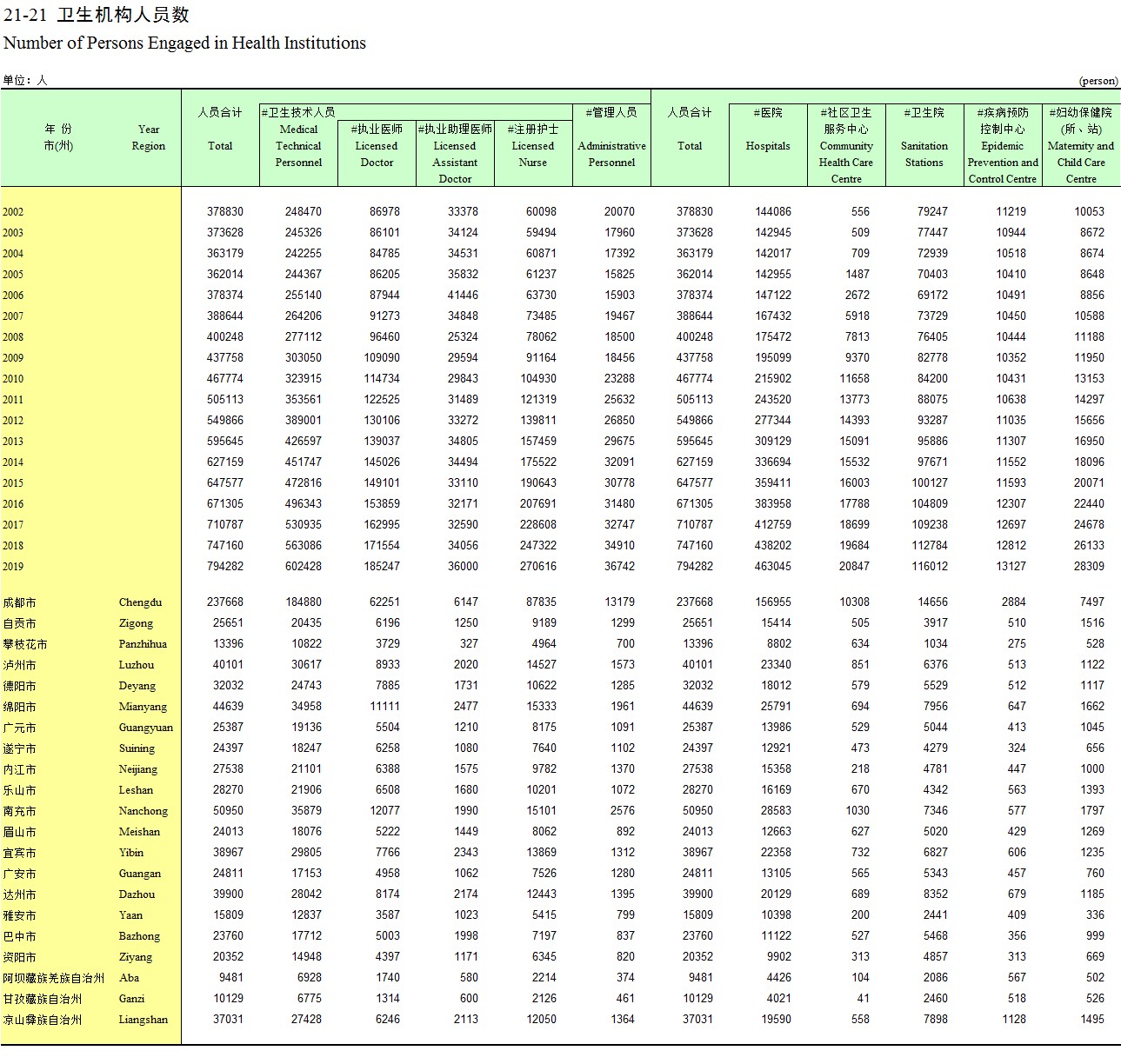
Task: Select the 2010 year row label
Action: pyautogui.click(x=13, y=379)
